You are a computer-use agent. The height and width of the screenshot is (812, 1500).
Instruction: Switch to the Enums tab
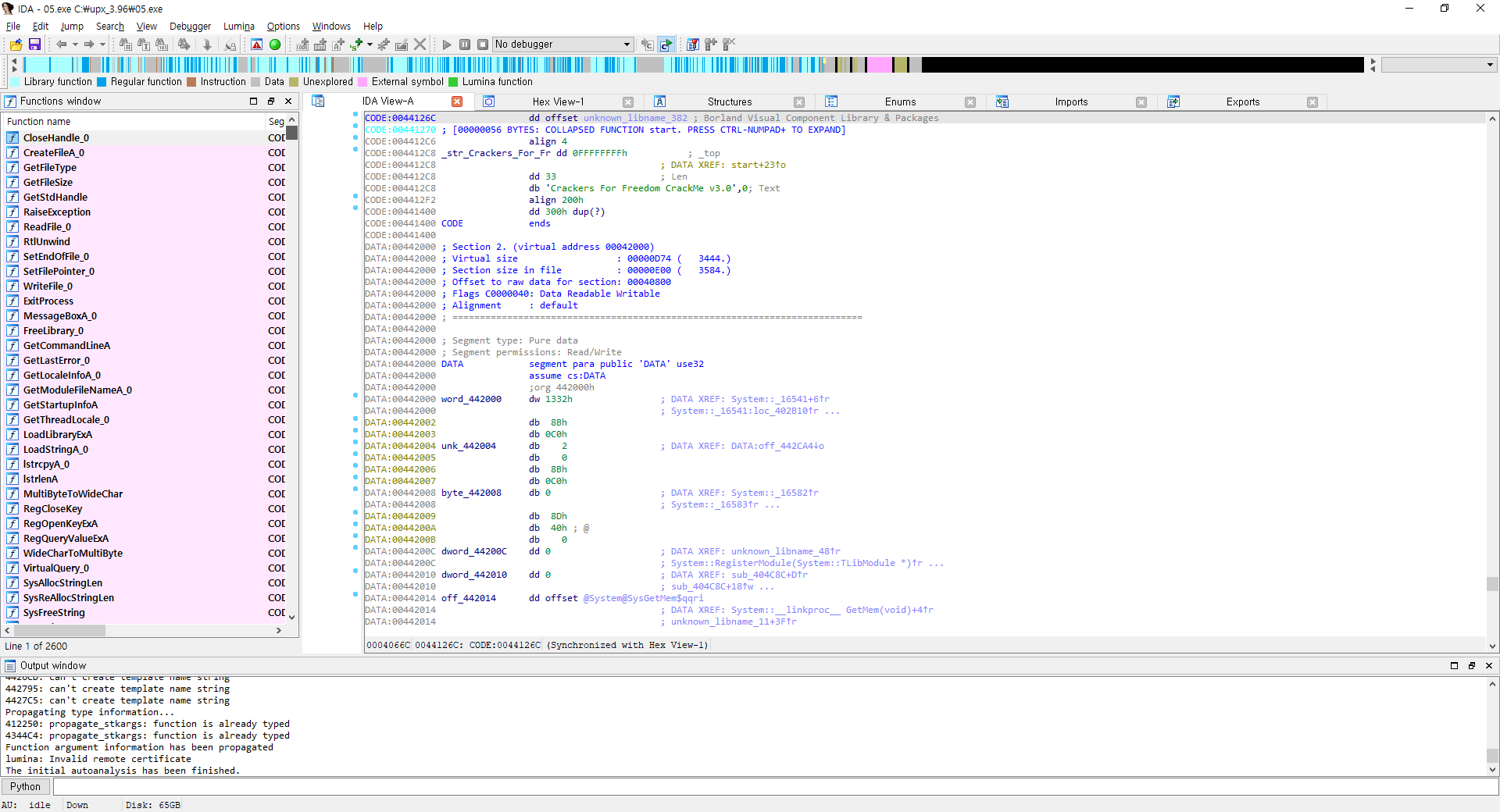pos(900,101)
